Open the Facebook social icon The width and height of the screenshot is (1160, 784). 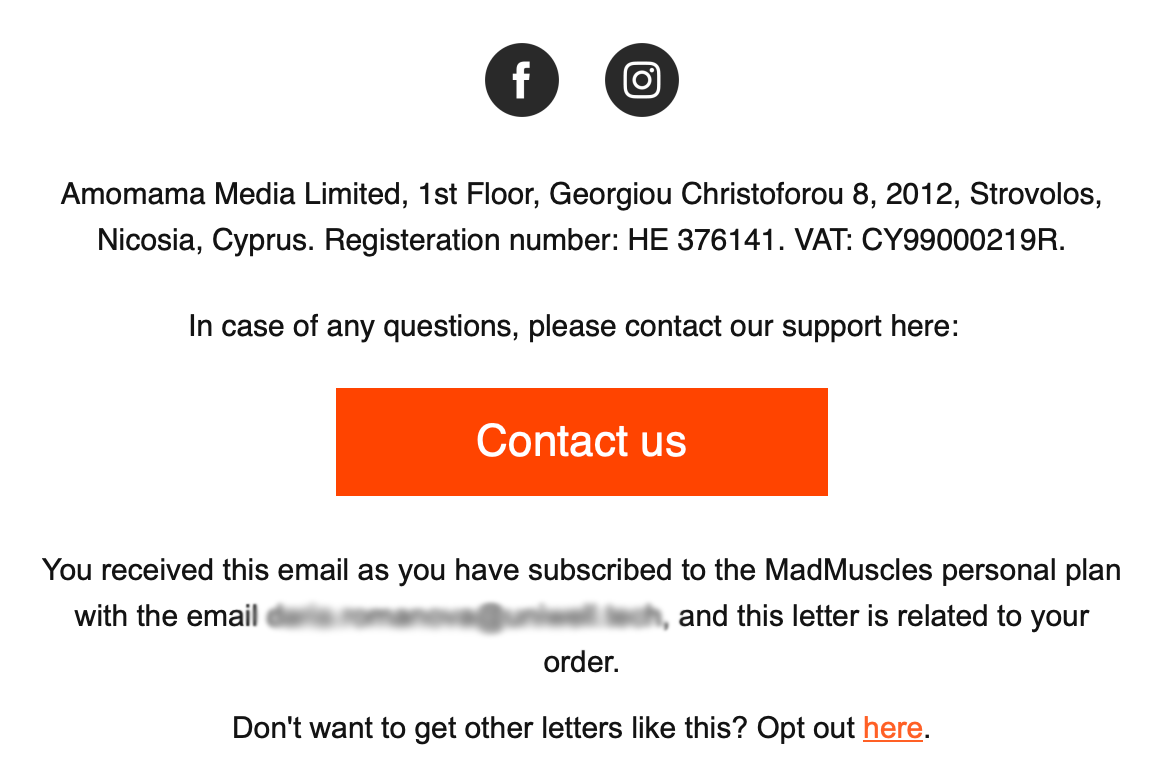pos(522,80)
